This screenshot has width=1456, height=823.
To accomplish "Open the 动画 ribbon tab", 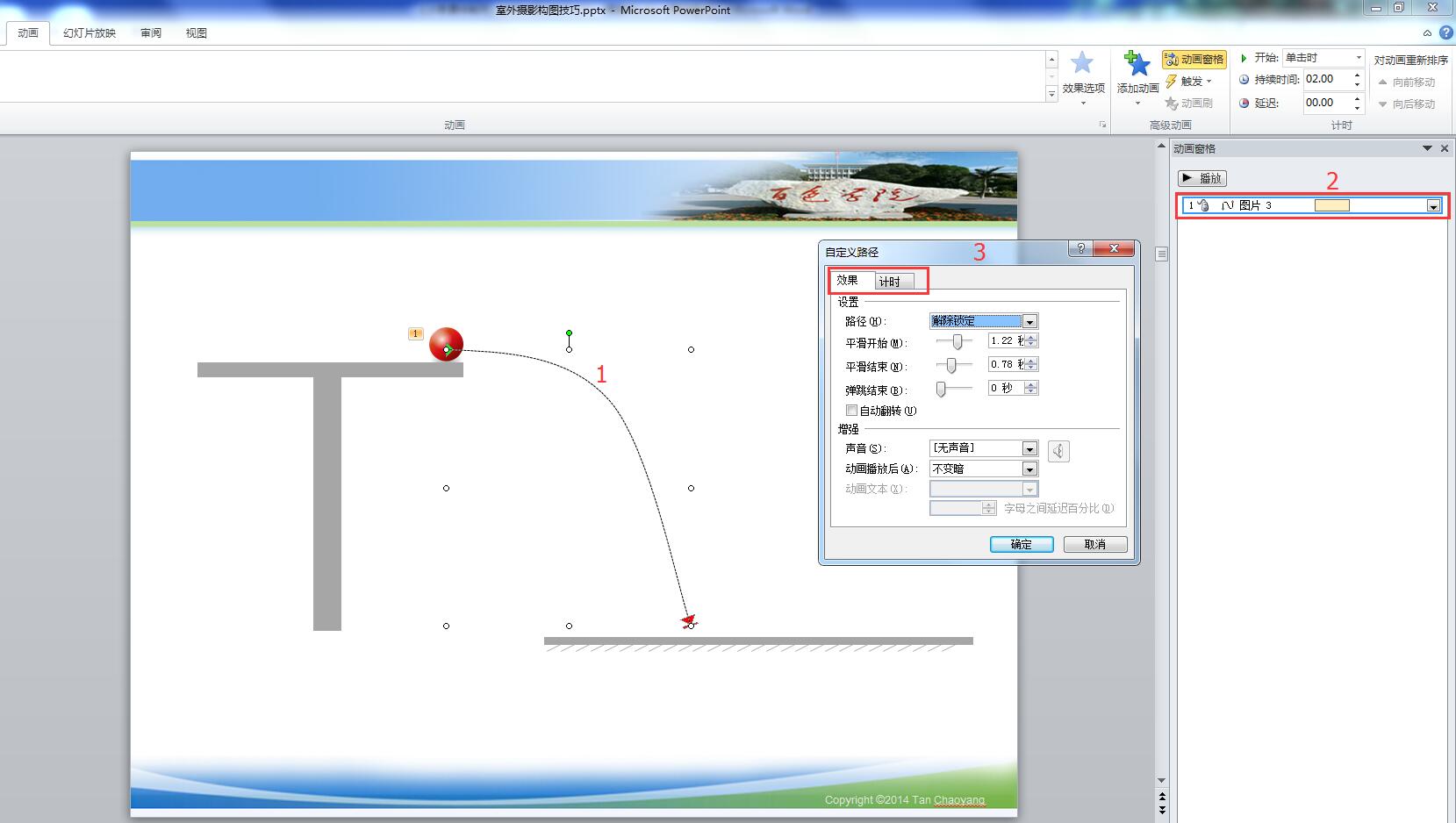I will (x=28, y=32).
